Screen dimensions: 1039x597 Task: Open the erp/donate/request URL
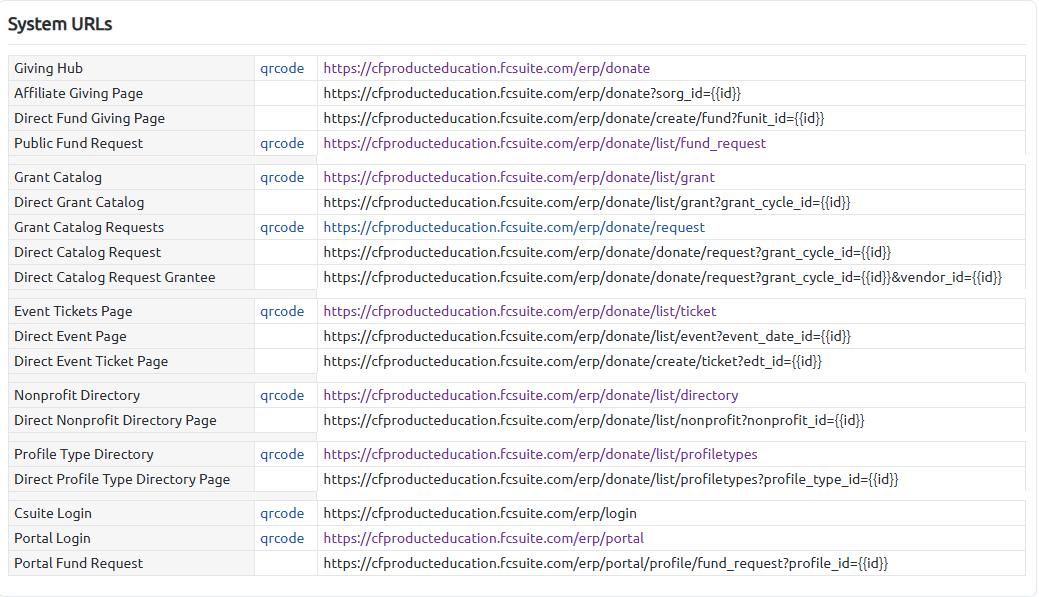tap(514, 227)
